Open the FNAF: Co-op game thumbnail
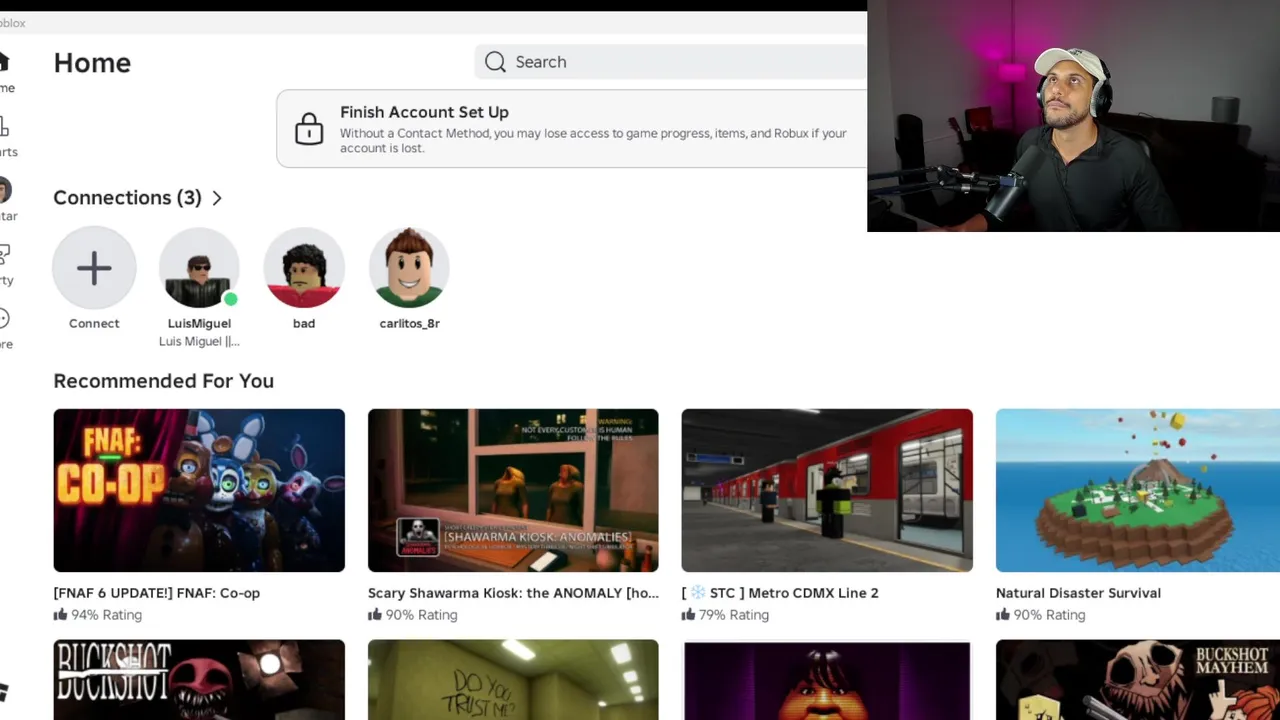Viewport: 1280px width, 720px height. click(199, 490)
